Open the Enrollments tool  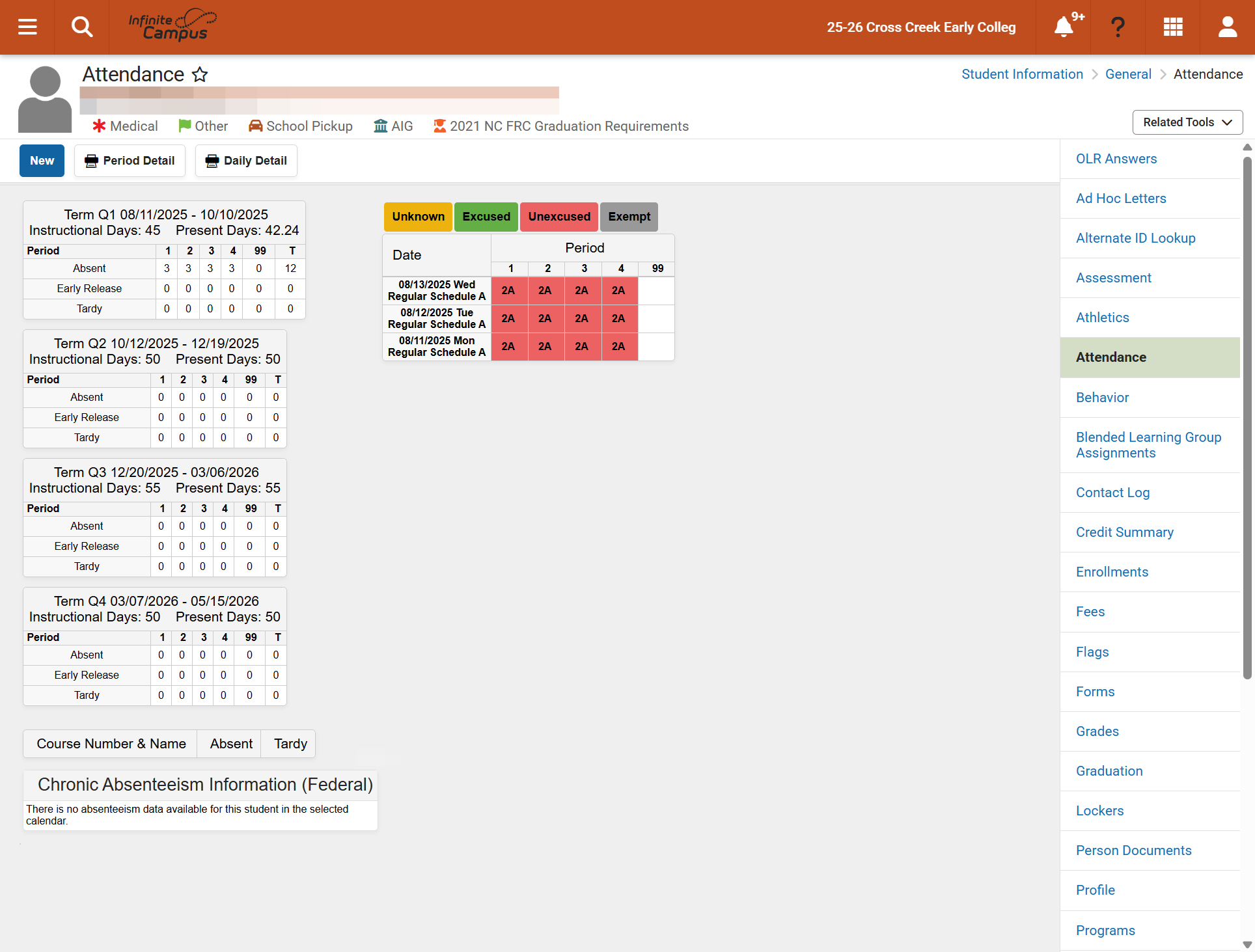tap(1112, 572)
